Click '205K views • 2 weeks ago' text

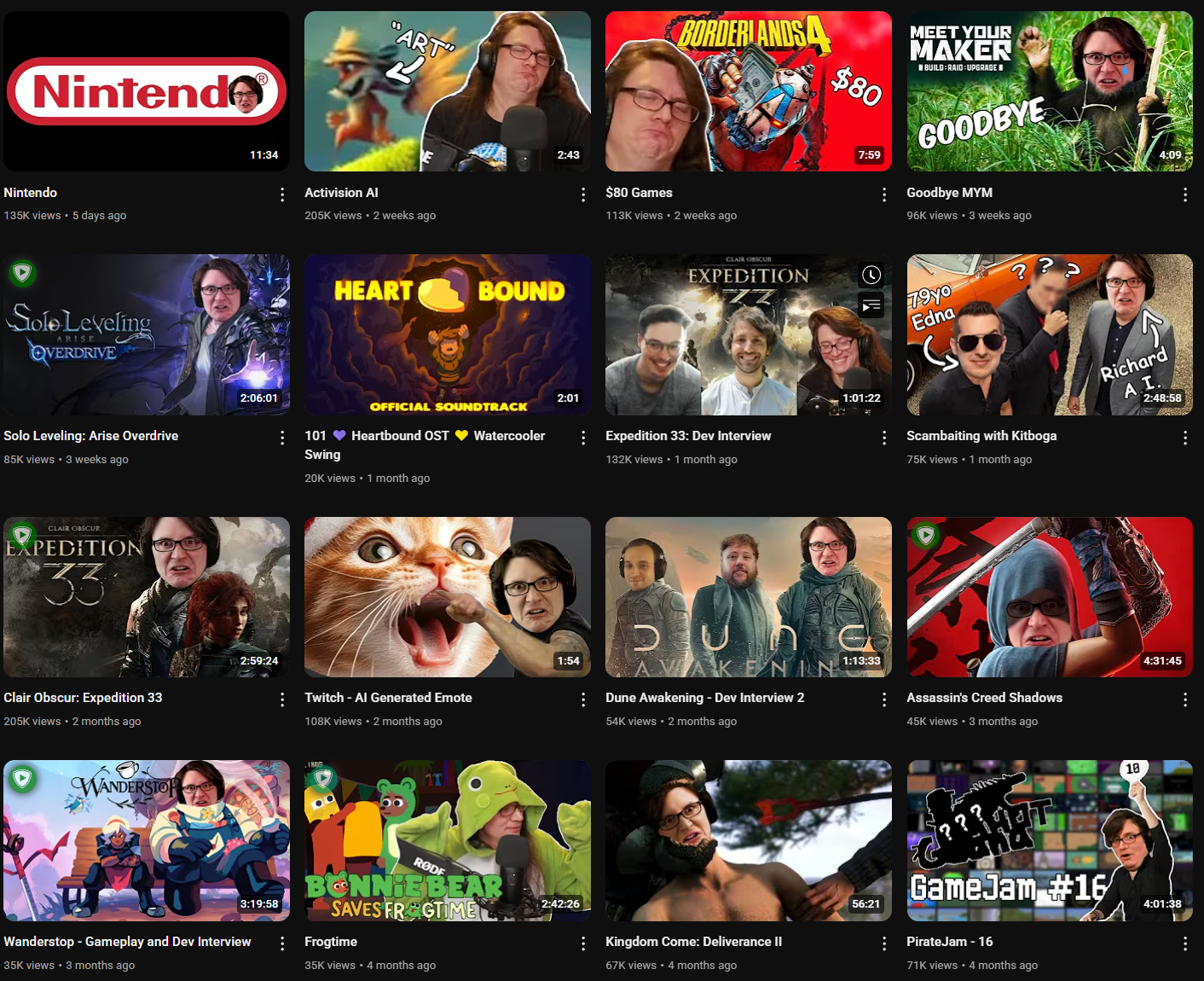[370, 216]
